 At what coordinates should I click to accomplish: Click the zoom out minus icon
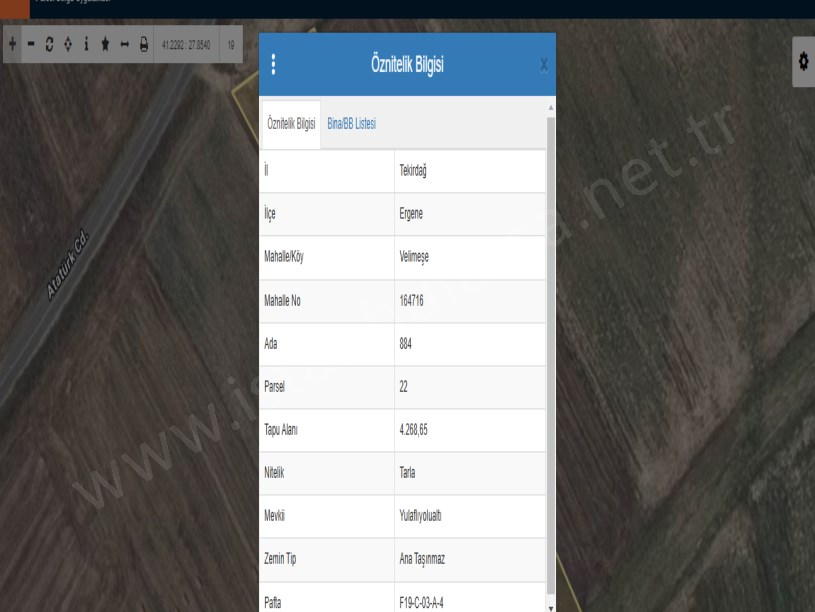click(31, 46)
